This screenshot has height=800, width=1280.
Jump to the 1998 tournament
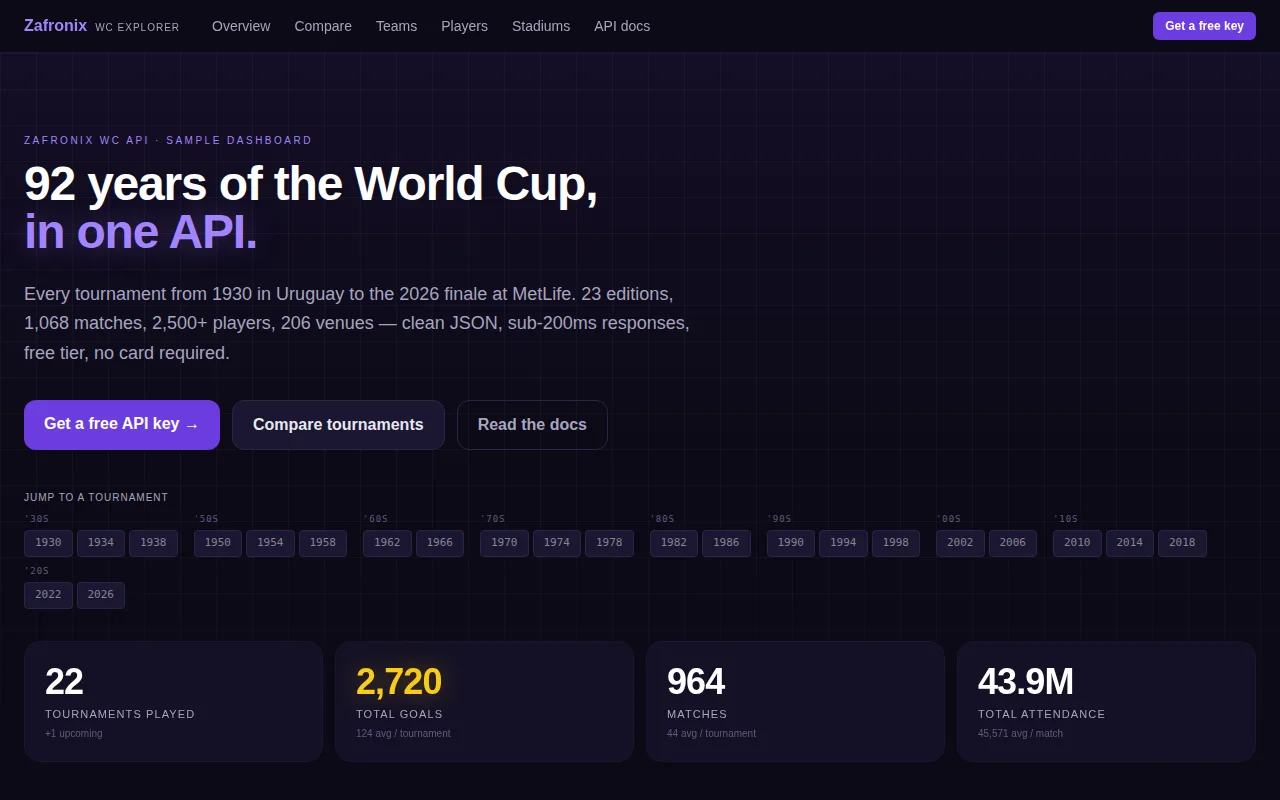[x=896, y=543]
